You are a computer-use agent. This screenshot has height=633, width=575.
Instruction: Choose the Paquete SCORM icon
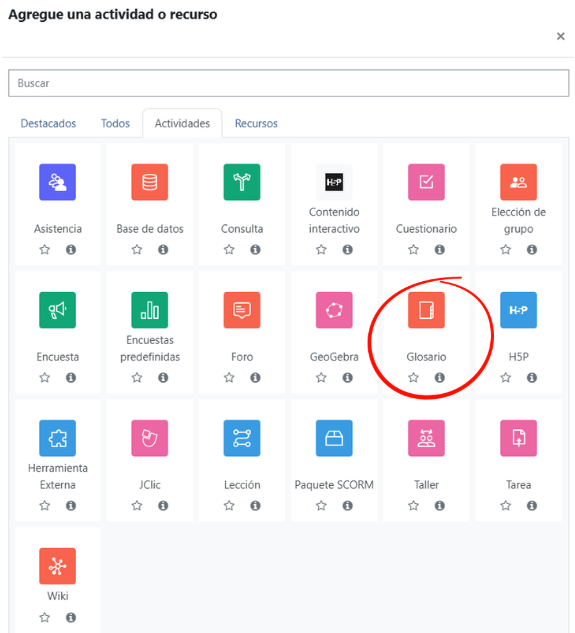334,438
